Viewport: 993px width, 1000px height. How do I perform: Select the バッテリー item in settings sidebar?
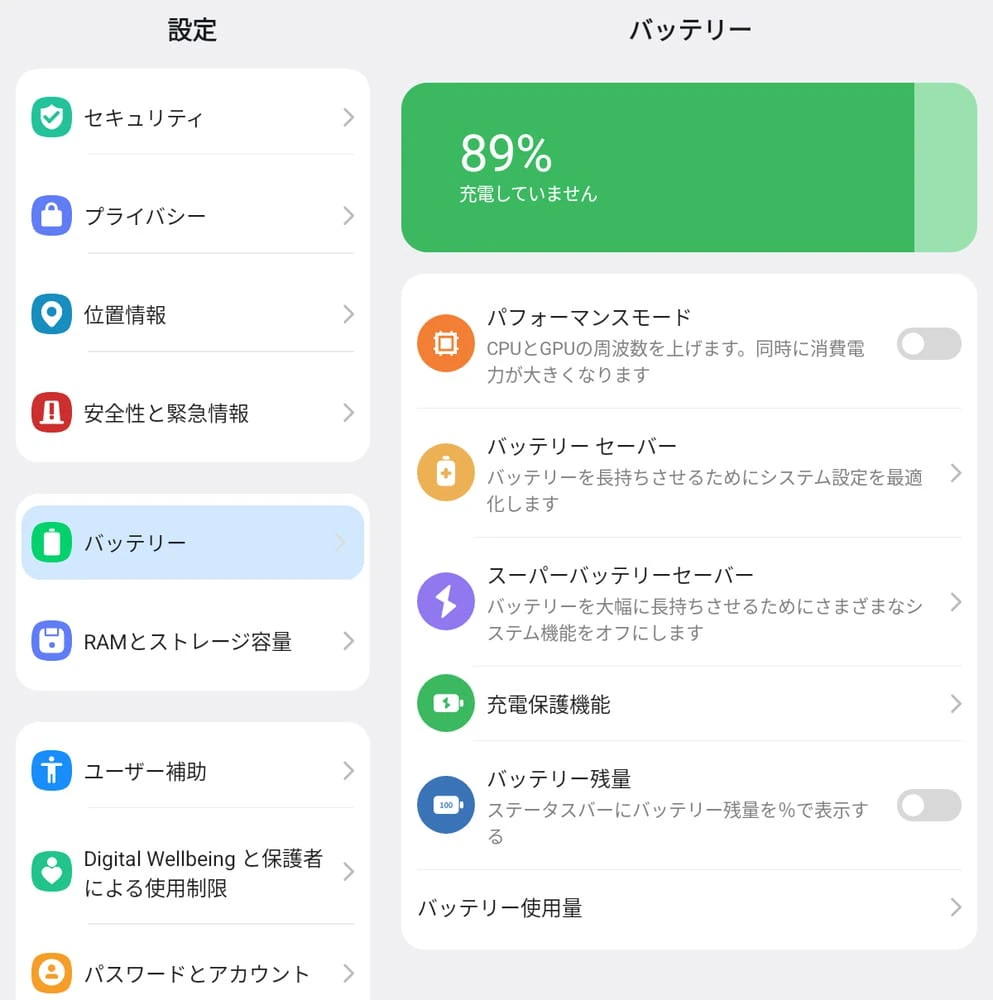click(x=192, y=543)
